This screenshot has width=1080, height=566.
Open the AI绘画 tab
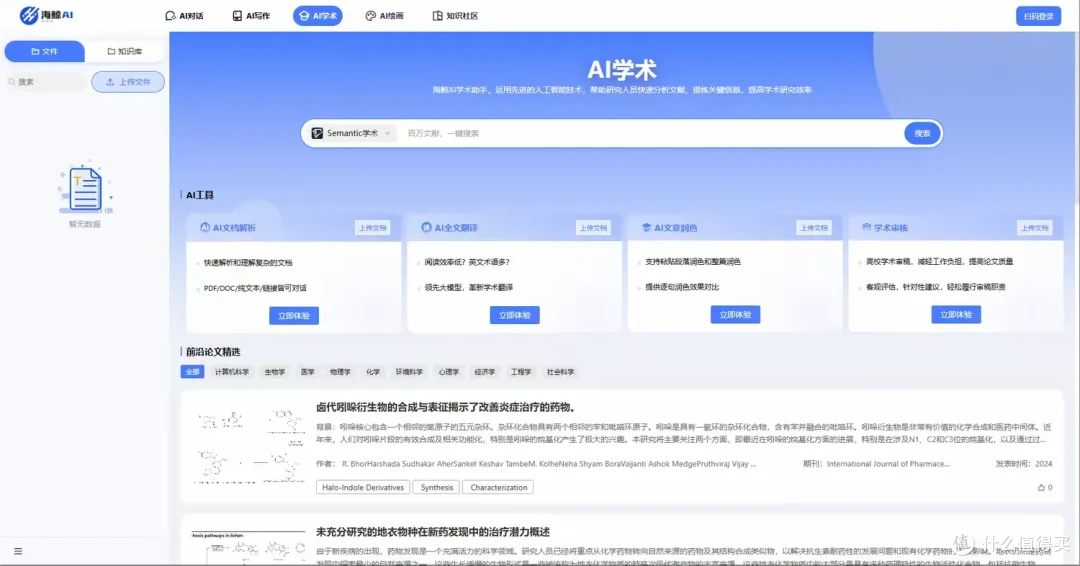point(384,16)
